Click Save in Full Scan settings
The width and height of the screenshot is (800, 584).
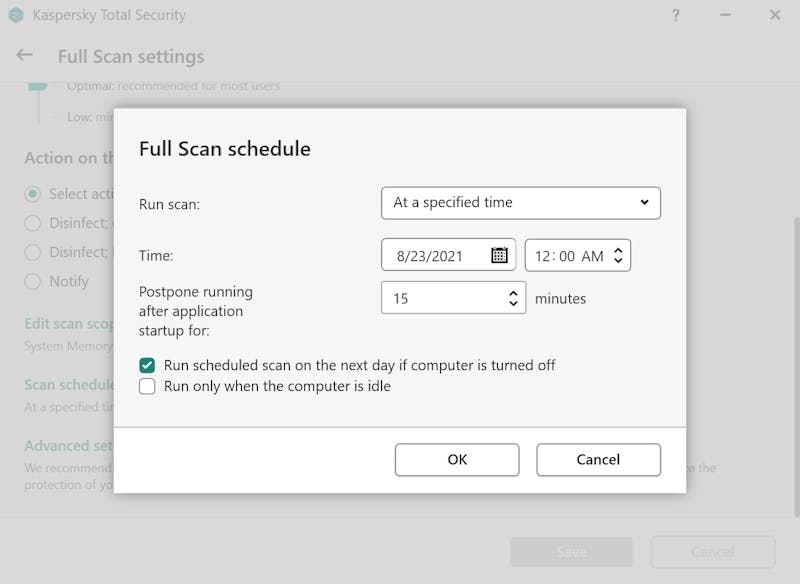[571, 551]
